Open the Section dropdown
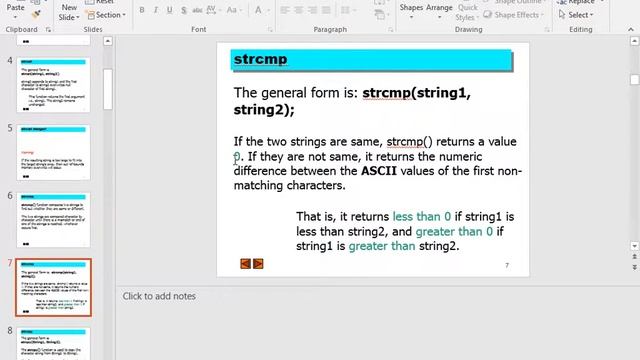 (x=107, y=15)
